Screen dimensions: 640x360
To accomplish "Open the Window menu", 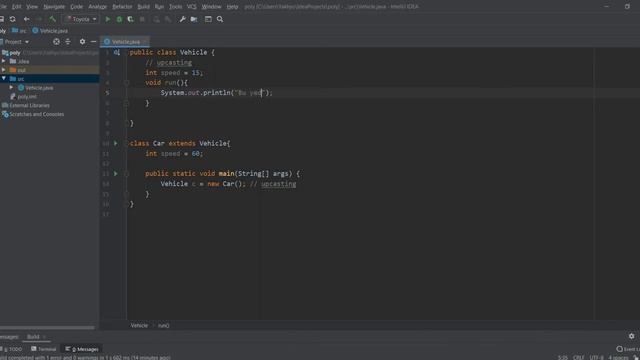I will click(x=211, y=7).
